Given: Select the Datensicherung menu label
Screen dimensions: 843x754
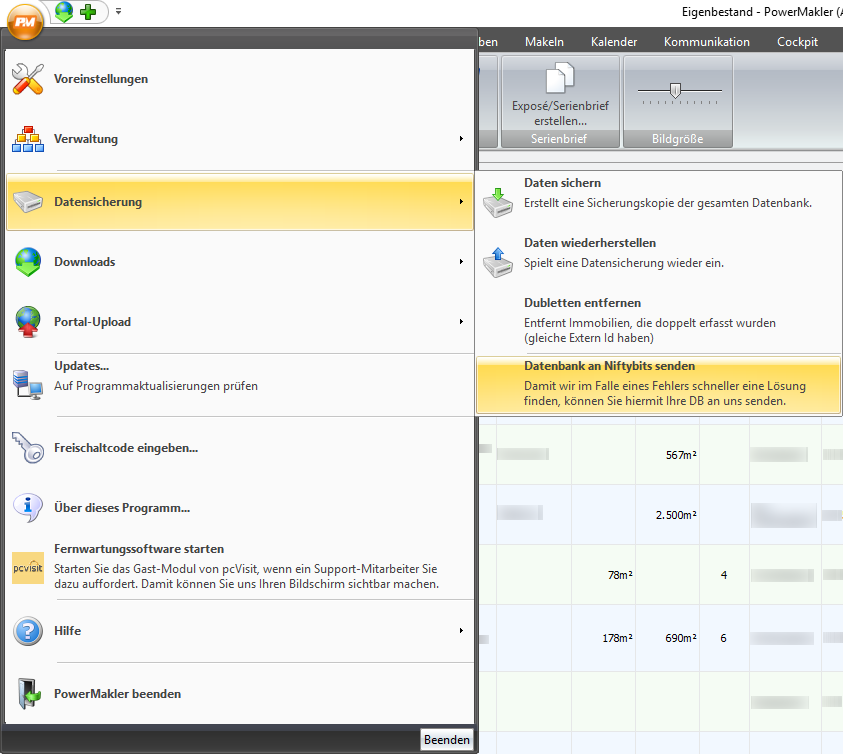Looking at the screenshot, I should pos(98,202).
